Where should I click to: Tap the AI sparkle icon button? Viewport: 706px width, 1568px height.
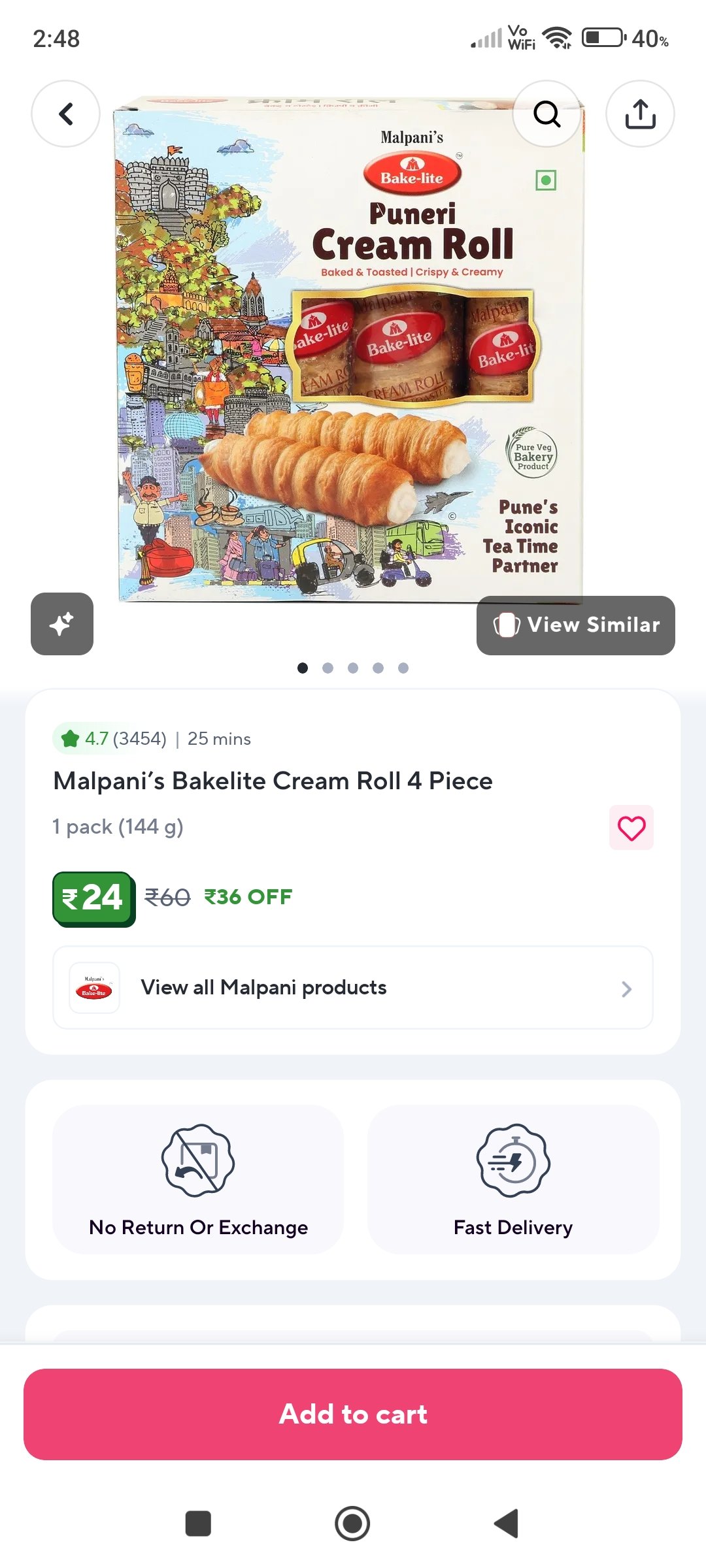coord(62,624)
